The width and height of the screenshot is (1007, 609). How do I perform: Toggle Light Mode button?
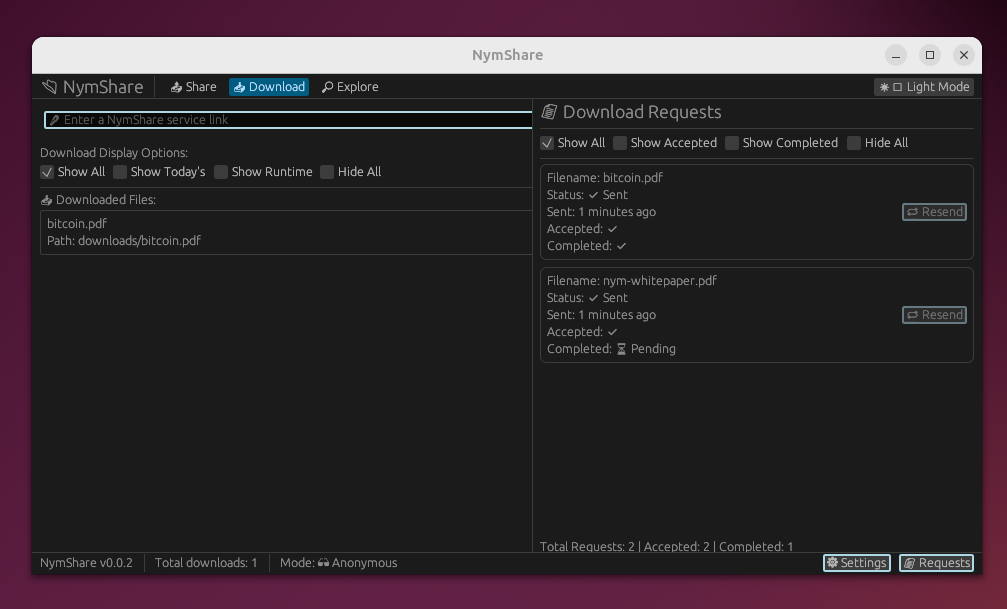point(924,87)
